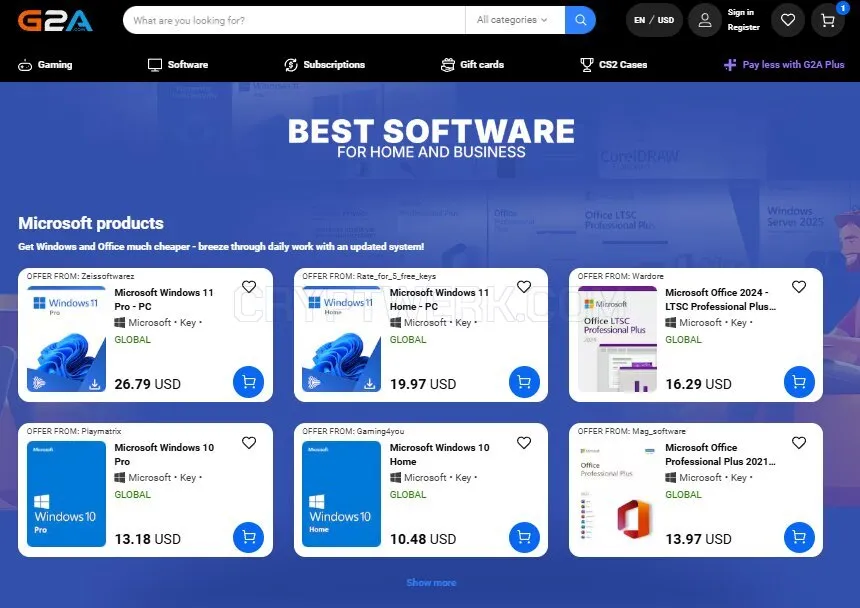Open Microsoft Windows 11 Pro - PC title
The image size is (860, 608).
point(163,299)
